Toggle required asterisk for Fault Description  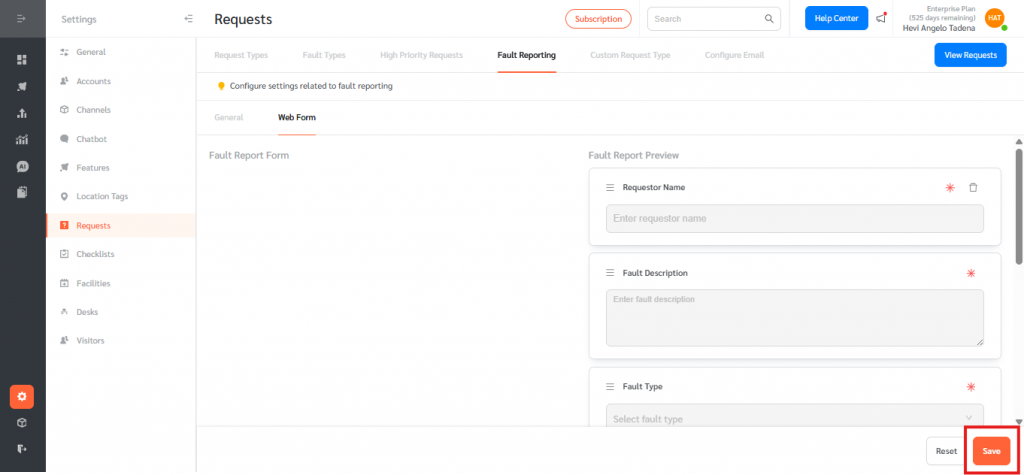(x=969, y=273)
